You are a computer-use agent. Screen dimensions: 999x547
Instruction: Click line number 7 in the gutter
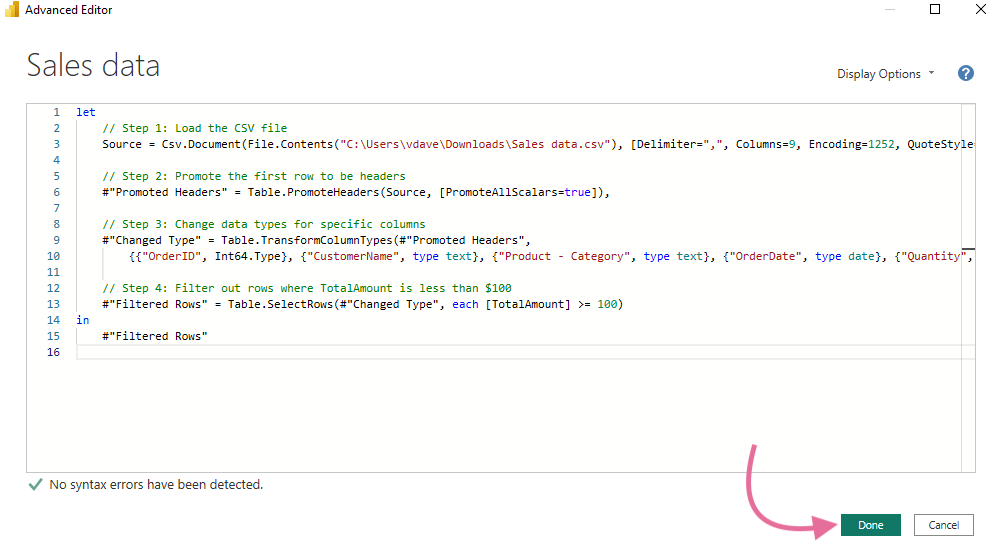point(57,208)
